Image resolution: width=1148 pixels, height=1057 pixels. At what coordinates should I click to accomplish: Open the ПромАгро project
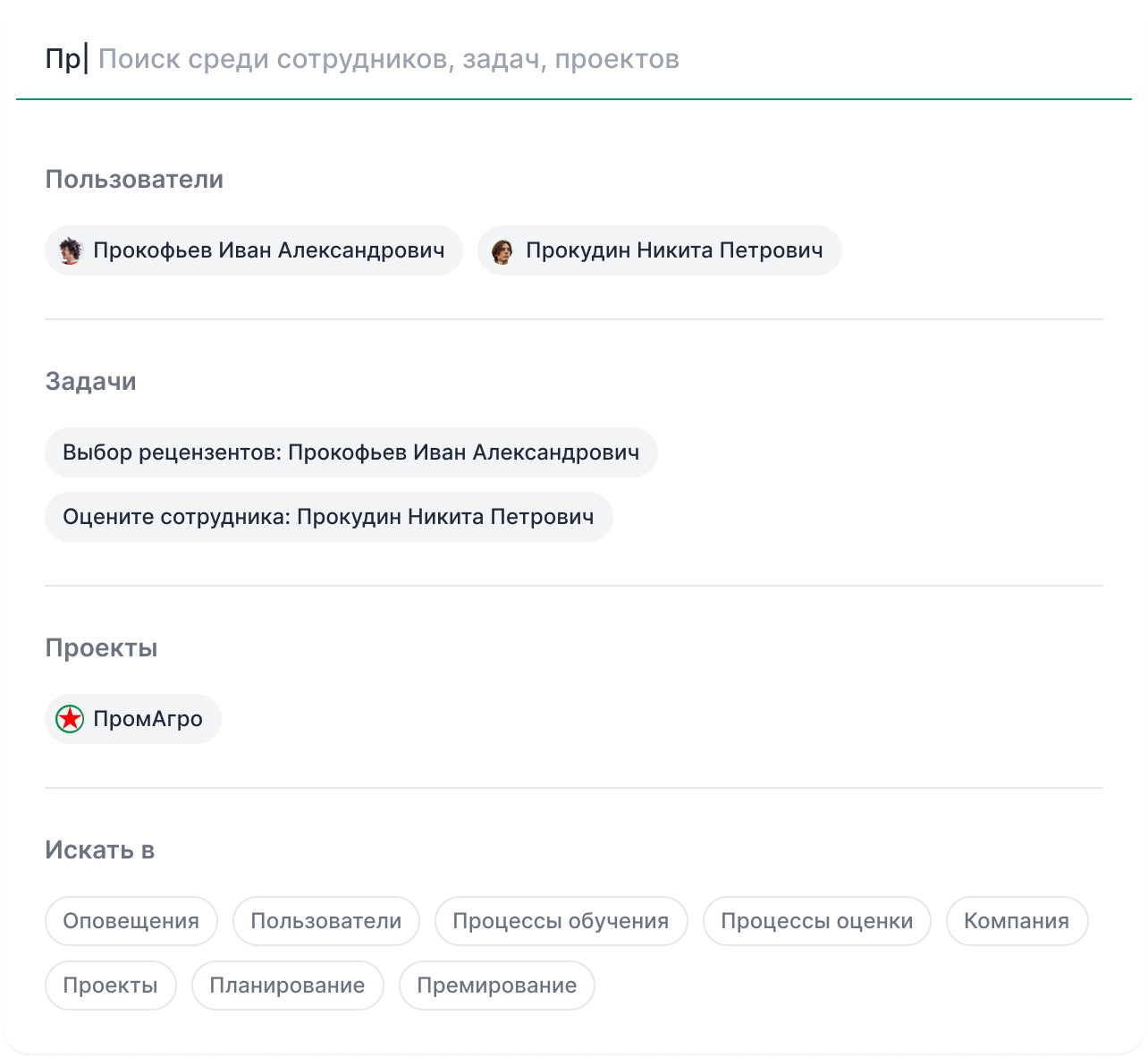[148, 719]
